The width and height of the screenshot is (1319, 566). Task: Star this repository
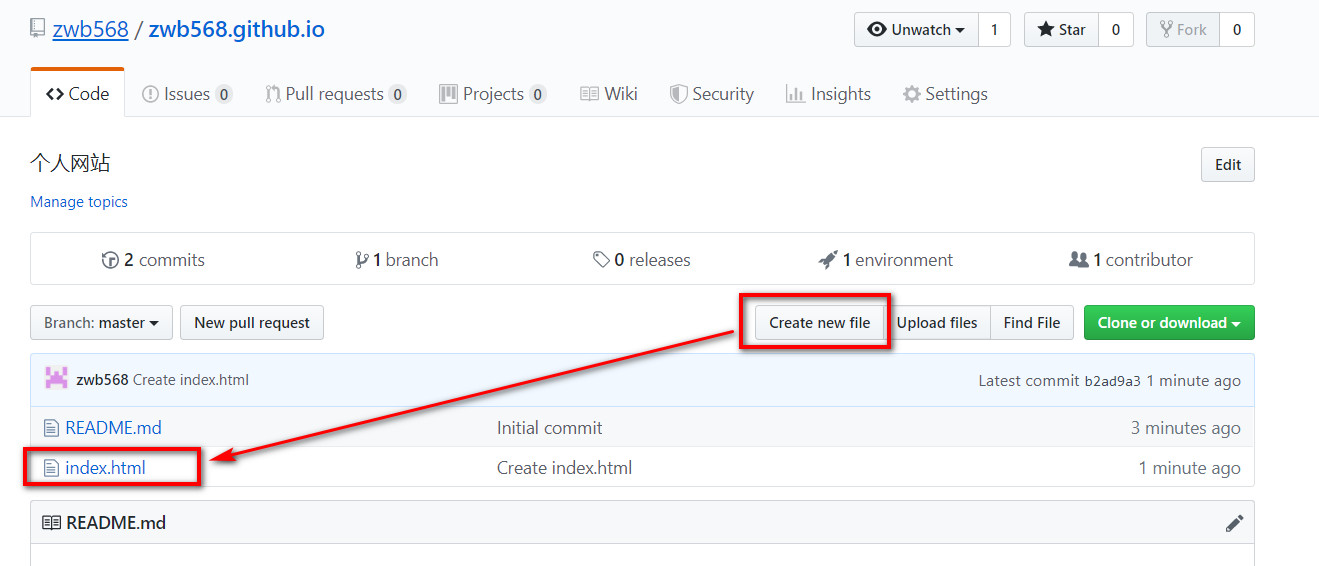click(1061, 30)
